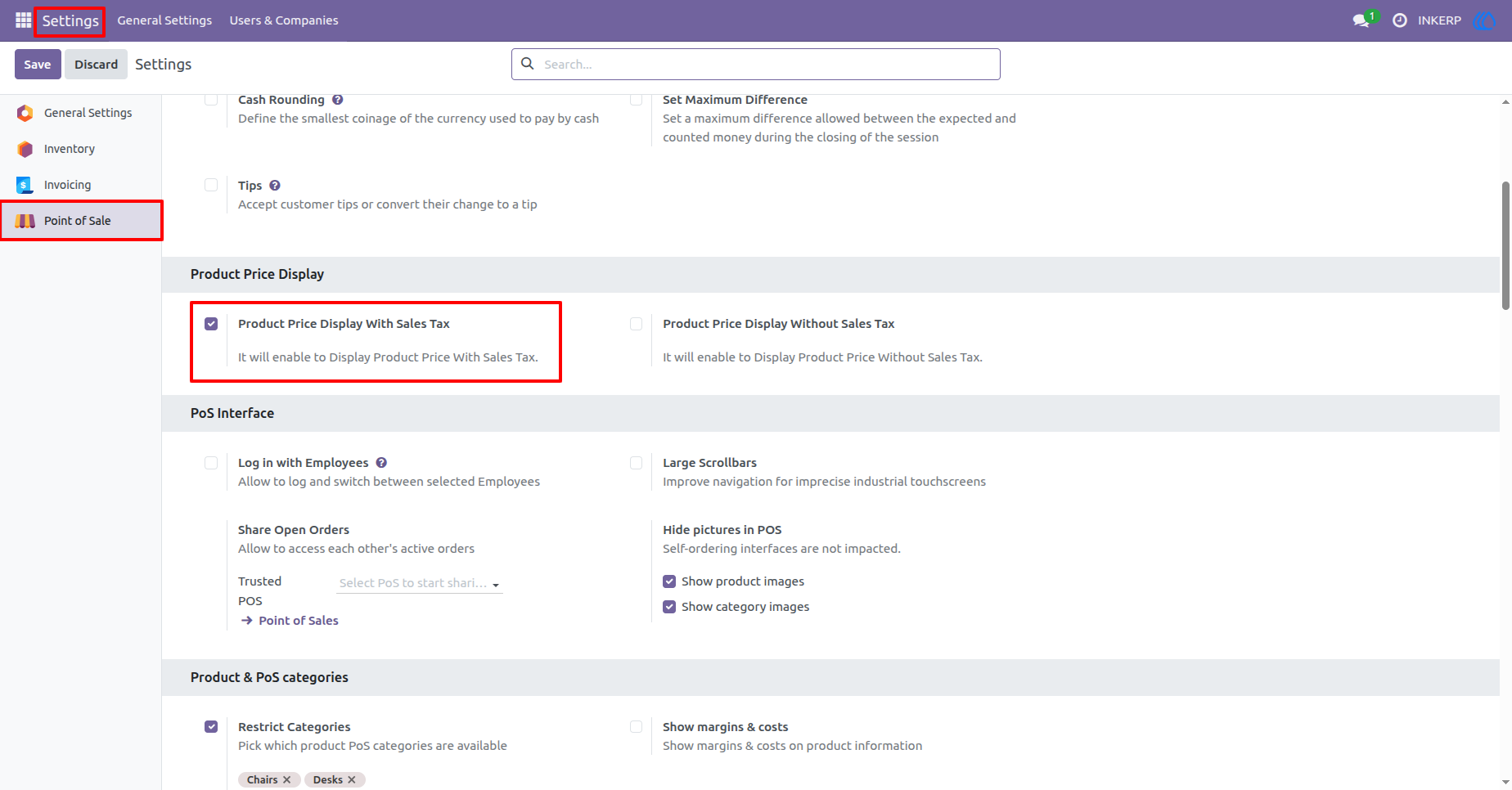Click the help icon next to Tips
This screenshot has height=790, width=1512.
[x=275, y=186]
